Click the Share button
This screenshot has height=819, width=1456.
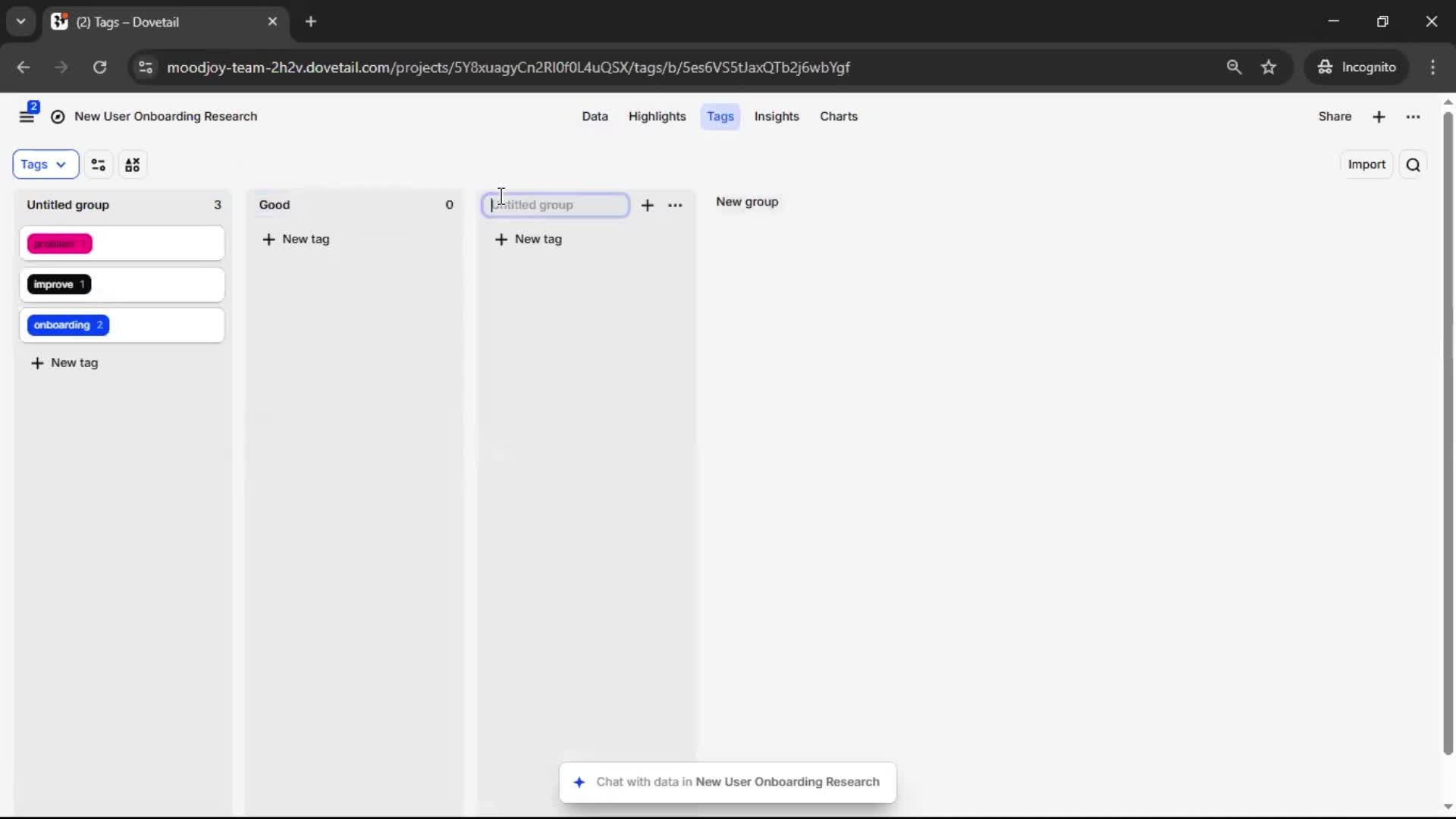[1334, 117]
